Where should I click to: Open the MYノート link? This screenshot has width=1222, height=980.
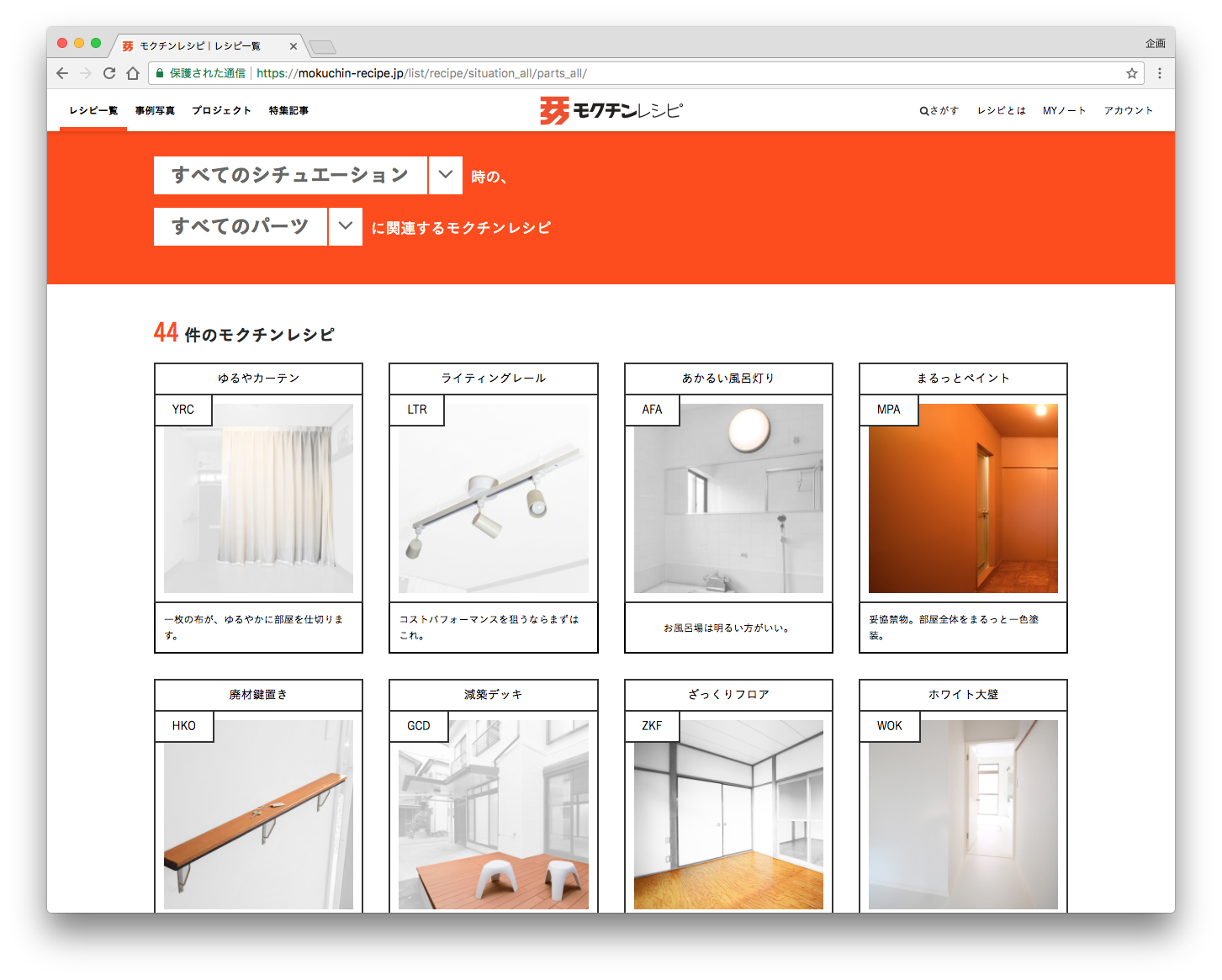click(x=1064, y=110)
